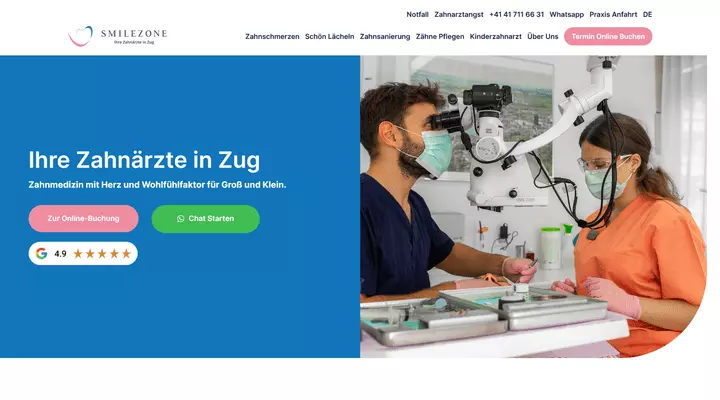The image size is (720, 400).
Task: Open the Zahnschmerzen menu
Action: point(272,37)
